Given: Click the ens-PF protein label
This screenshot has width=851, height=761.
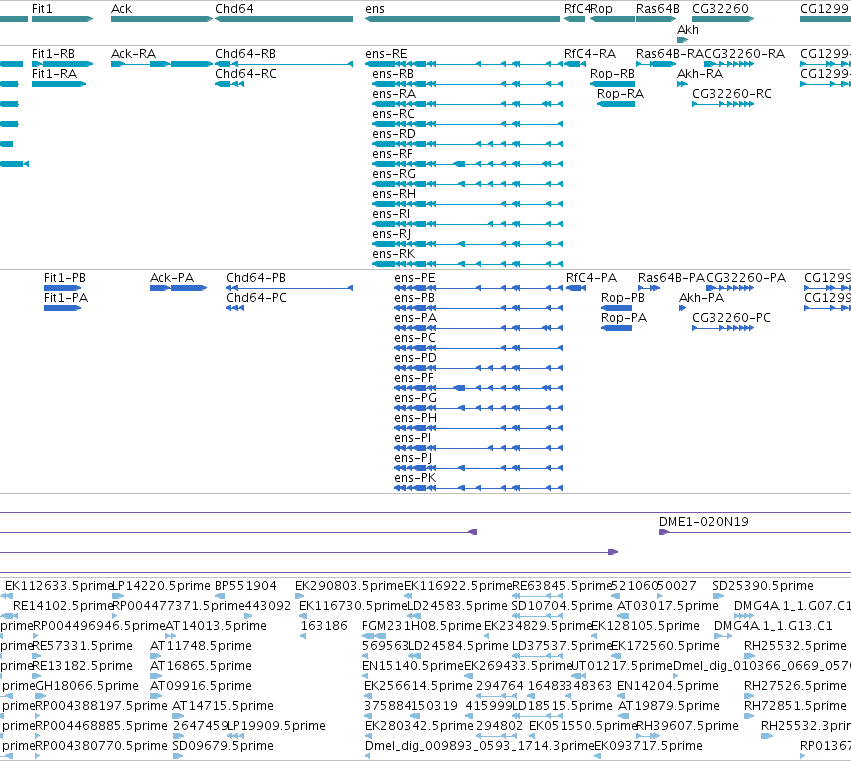Looking at the screenshot, I should click(414, 378).
